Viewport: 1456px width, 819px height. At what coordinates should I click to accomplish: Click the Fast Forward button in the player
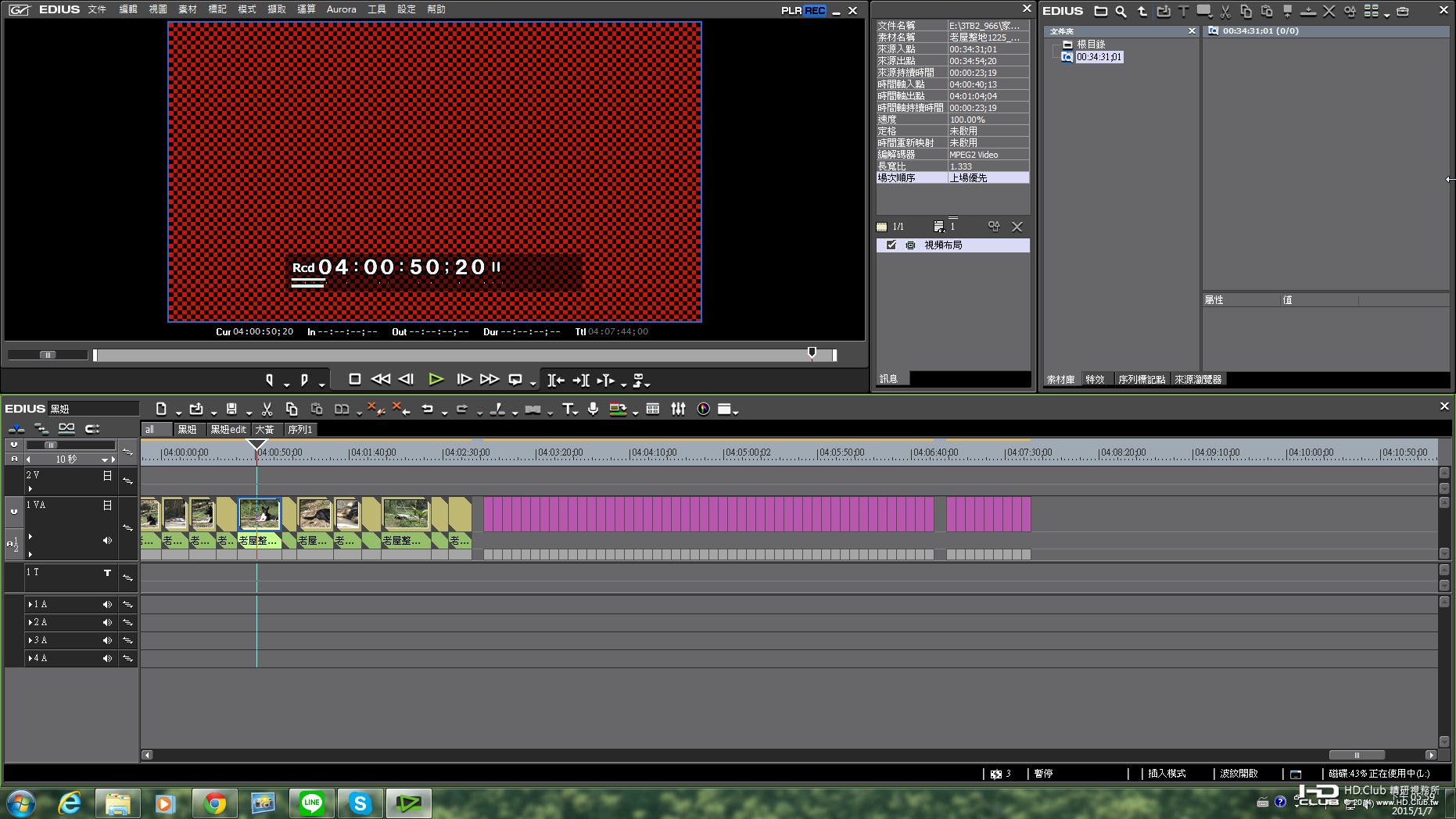click(490, 379)
